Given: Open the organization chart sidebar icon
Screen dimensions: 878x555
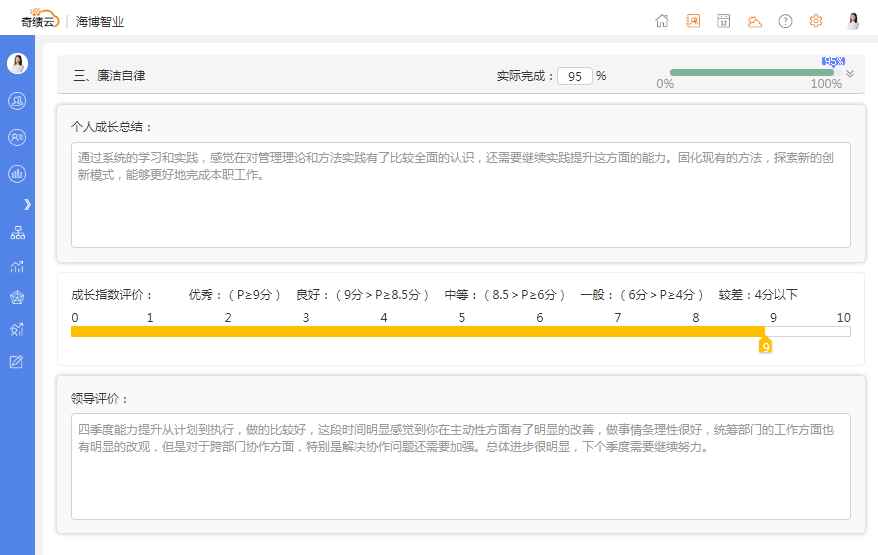Looking at the screenshot, I should click(17, 233).
